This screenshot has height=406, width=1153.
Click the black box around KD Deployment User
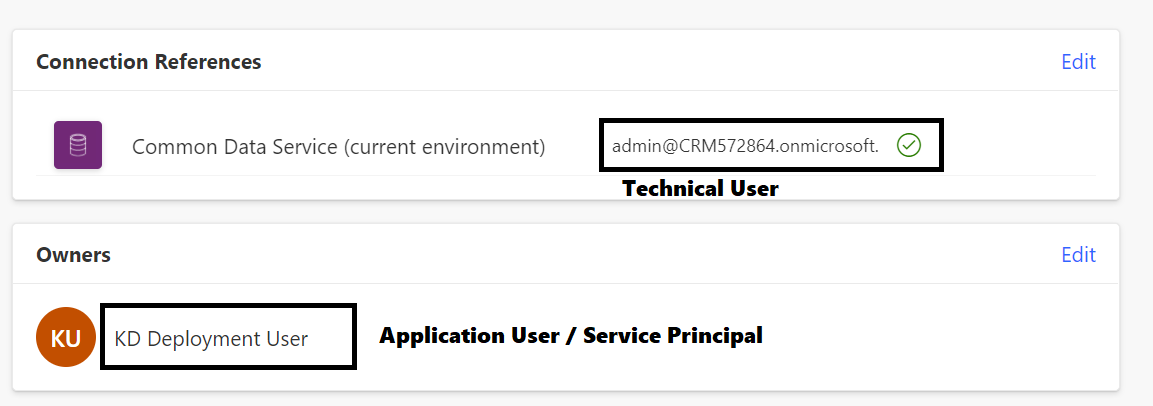(229, 337)
